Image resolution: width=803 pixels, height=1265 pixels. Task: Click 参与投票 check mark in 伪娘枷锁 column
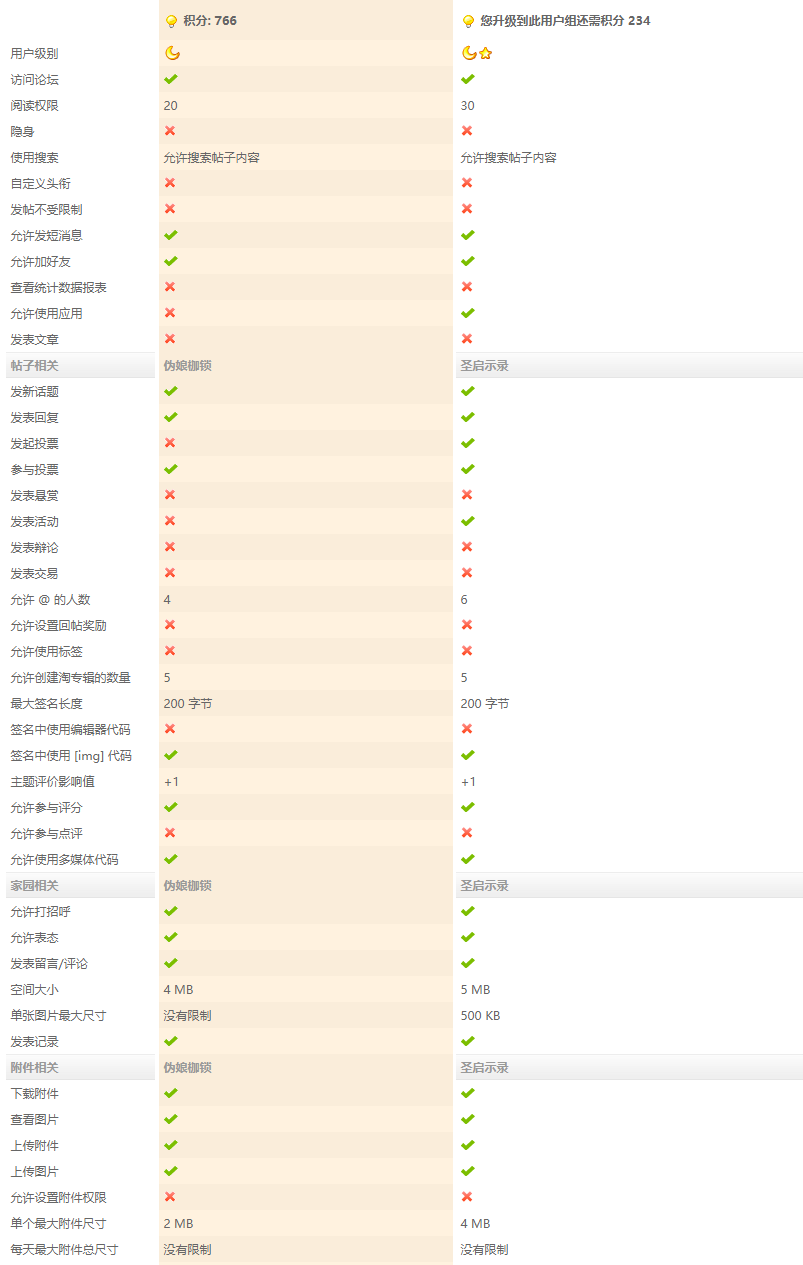(171, 469)
